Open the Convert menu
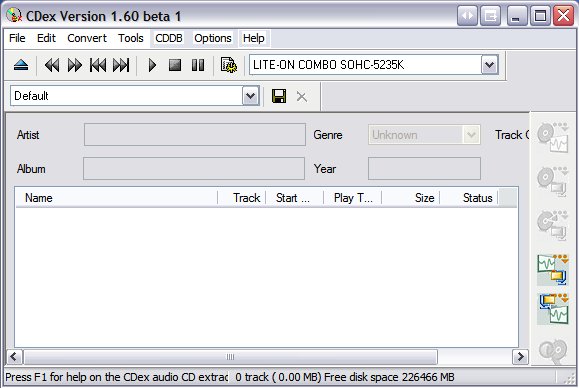The height and width of the screenshot is (388, 579). [87, 38]
